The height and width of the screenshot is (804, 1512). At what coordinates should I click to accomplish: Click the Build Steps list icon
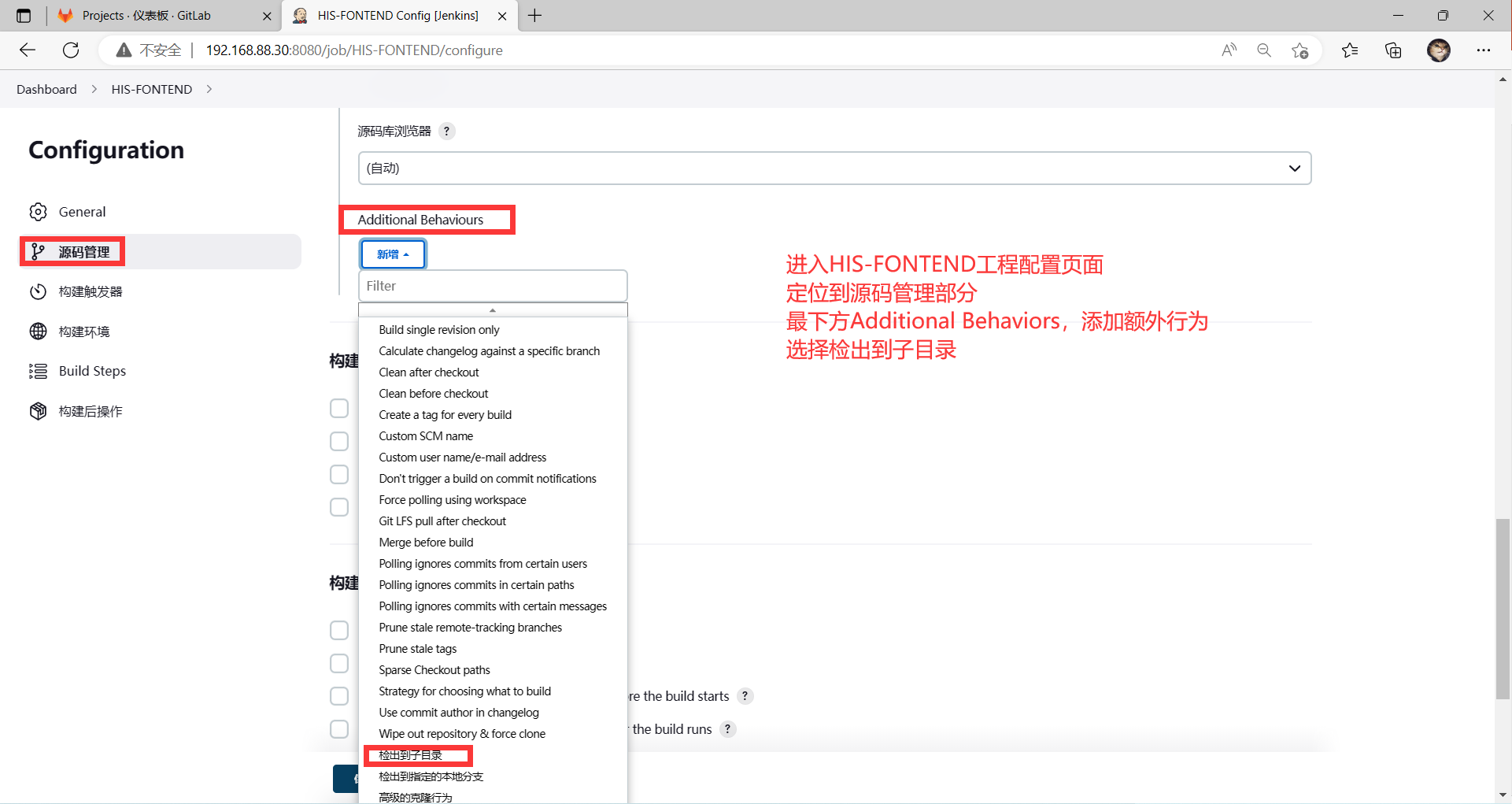(38, 371)
